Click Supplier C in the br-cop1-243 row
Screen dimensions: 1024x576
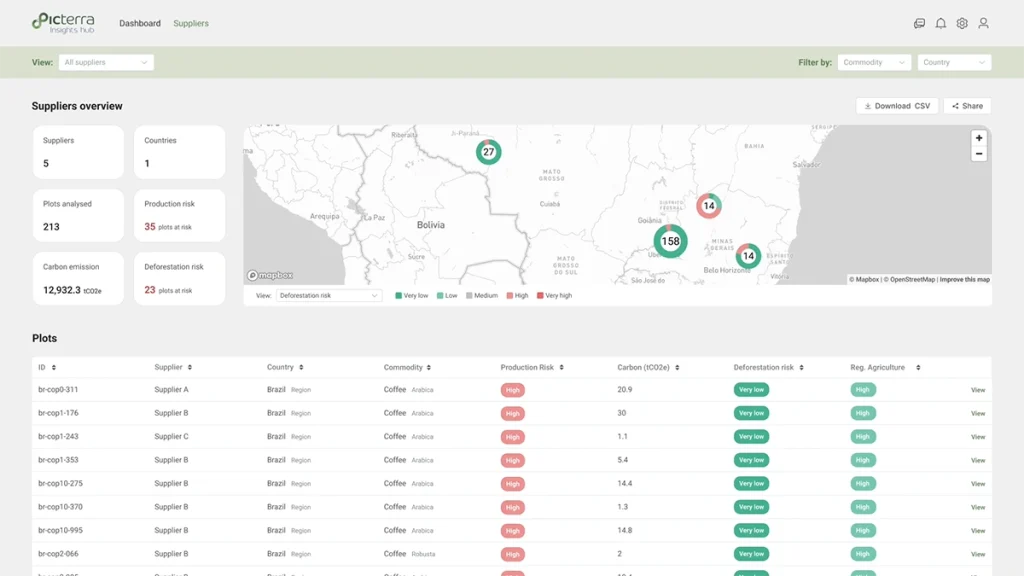171,437
